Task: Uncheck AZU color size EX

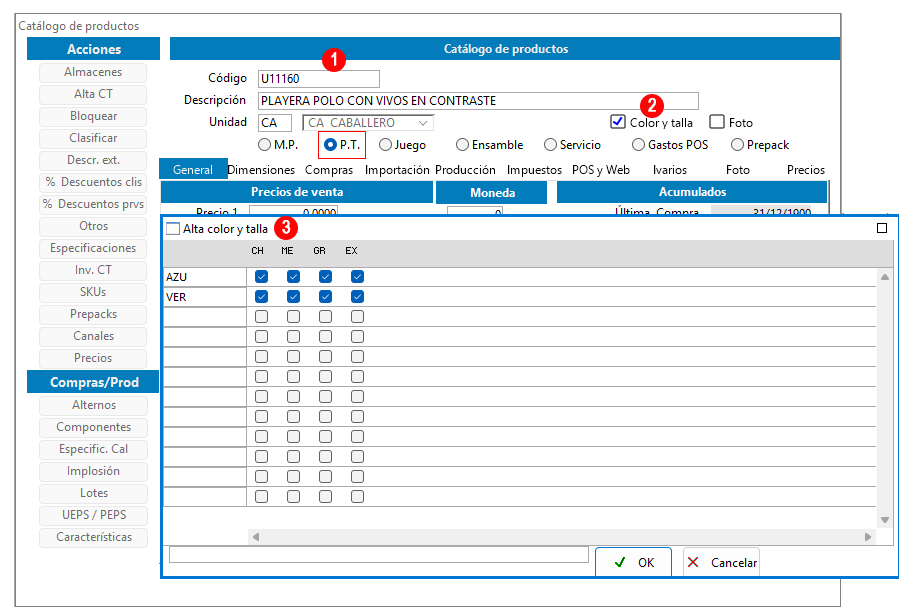Action: click(x=357, y=277)
